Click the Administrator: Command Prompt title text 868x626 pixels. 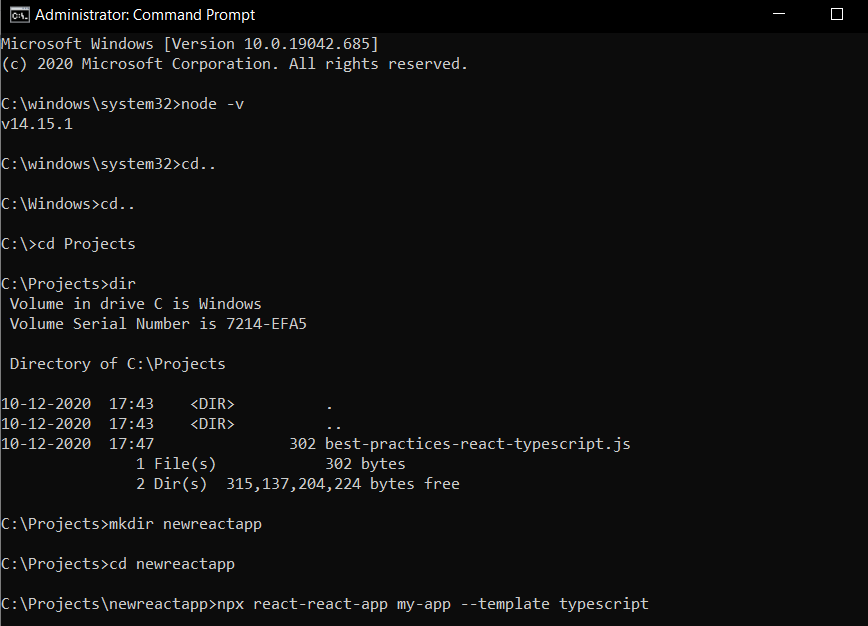point(144,15)
